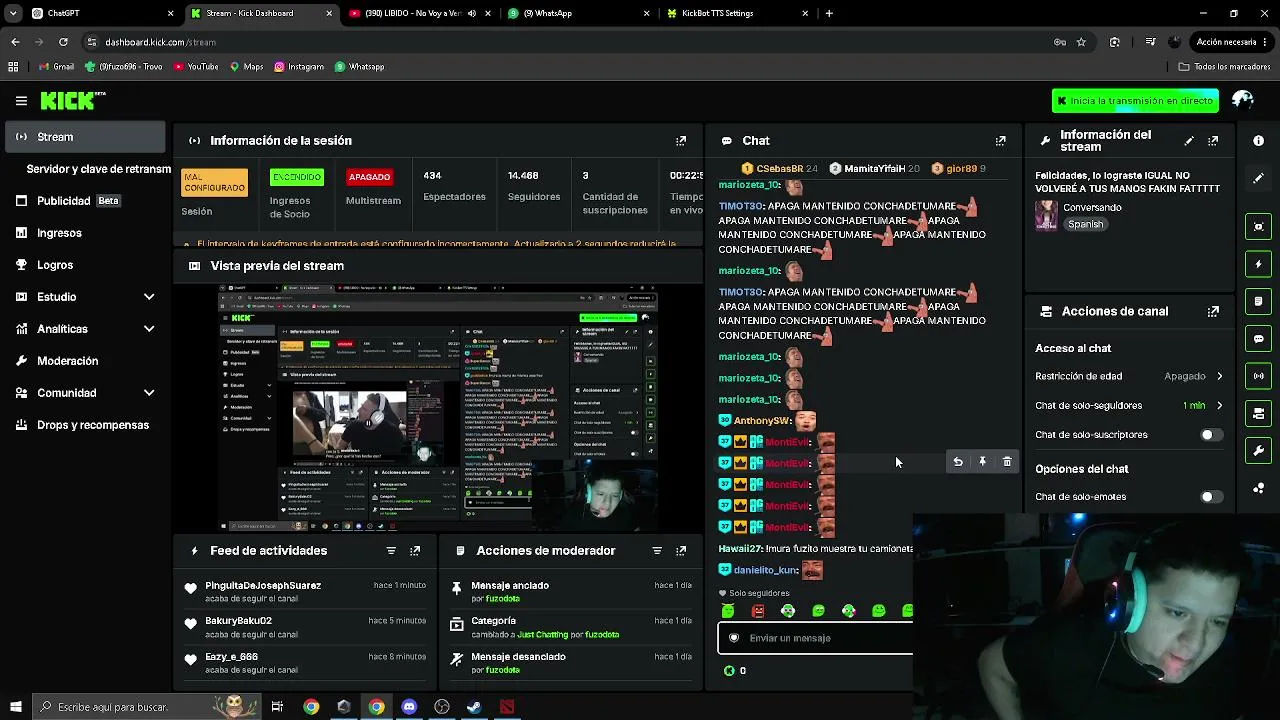Toggle Chat de solo-emotes switch
Image resolution: width=1280 pixels, height=720 pixels.
pos(1210,497)
